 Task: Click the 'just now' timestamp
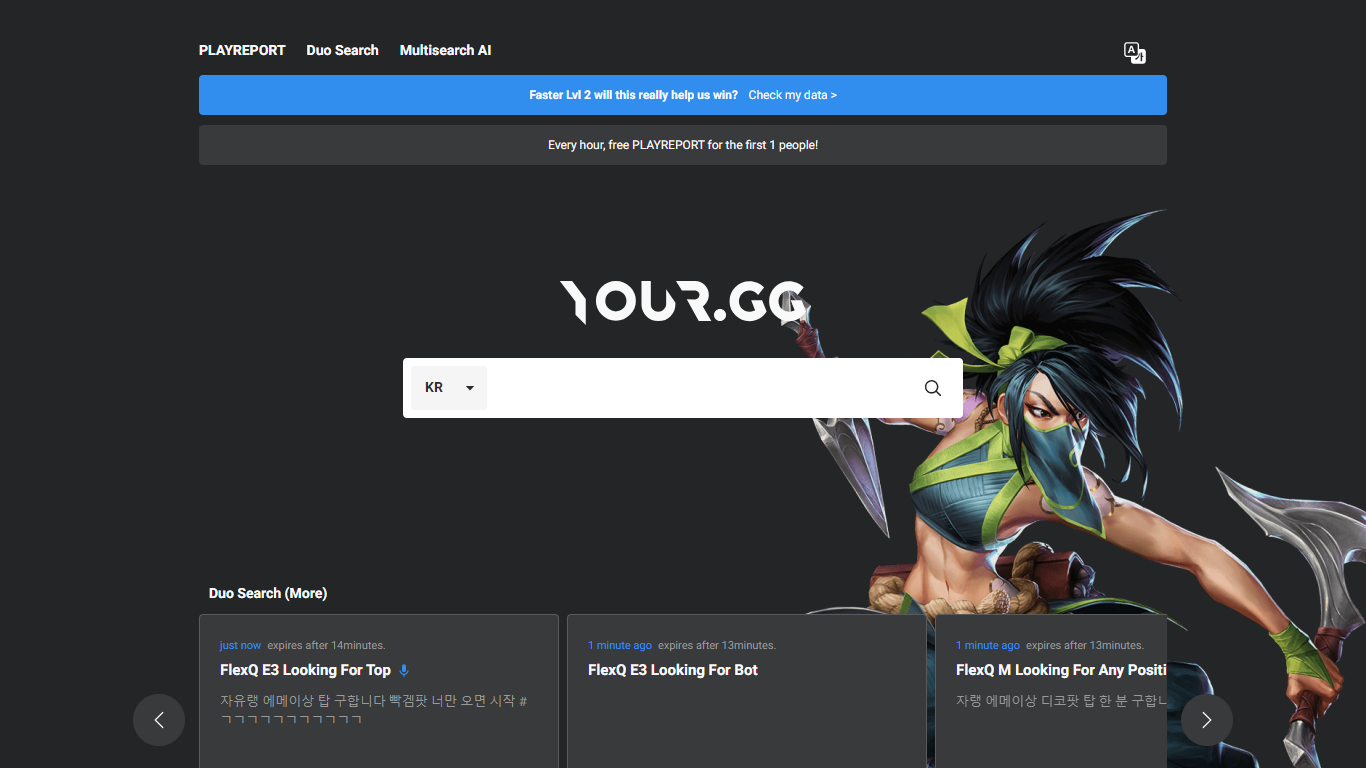(x=240, y=645)
